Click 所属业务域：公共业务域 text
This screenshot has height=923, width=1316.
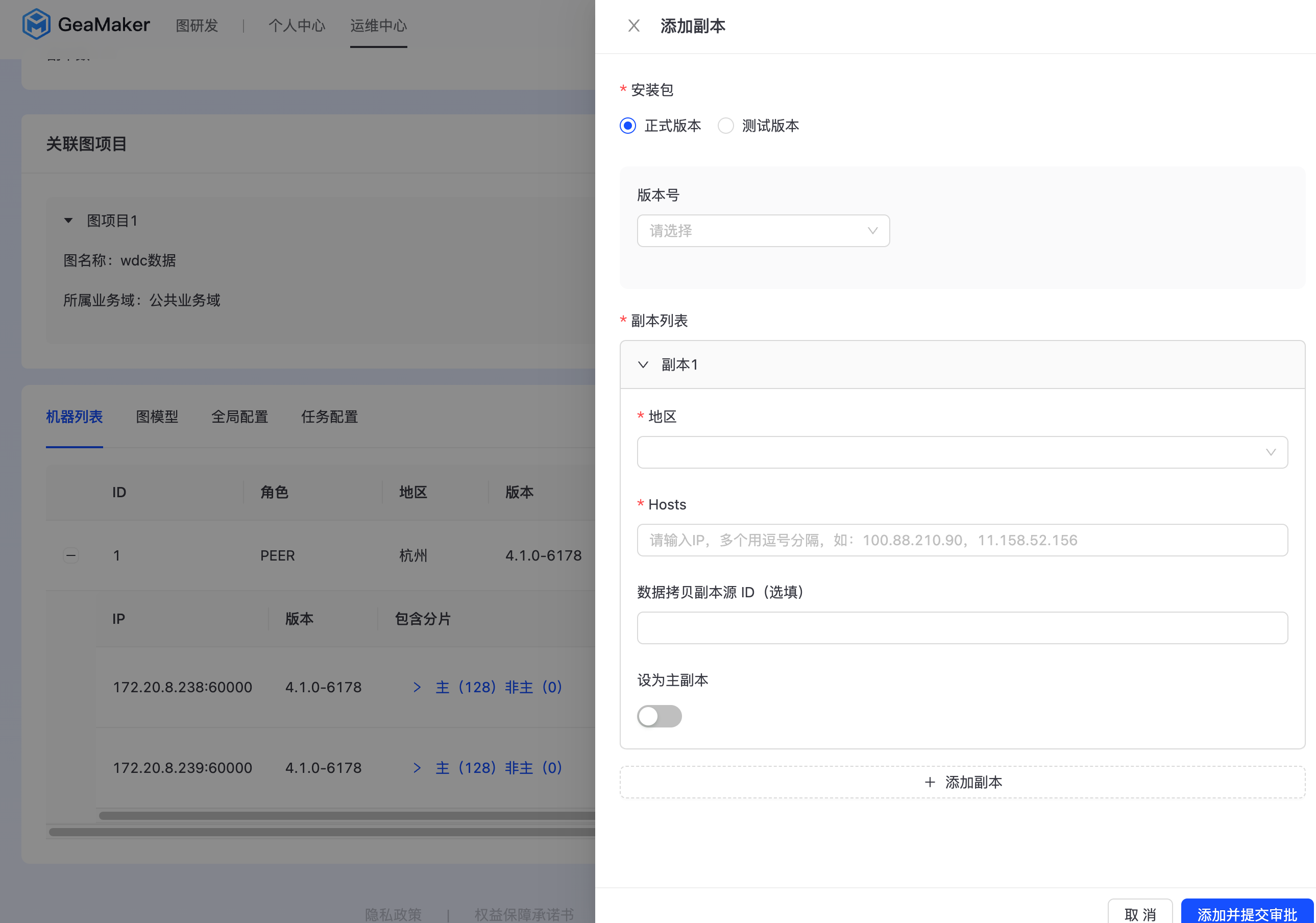click(x=141, y=300)
